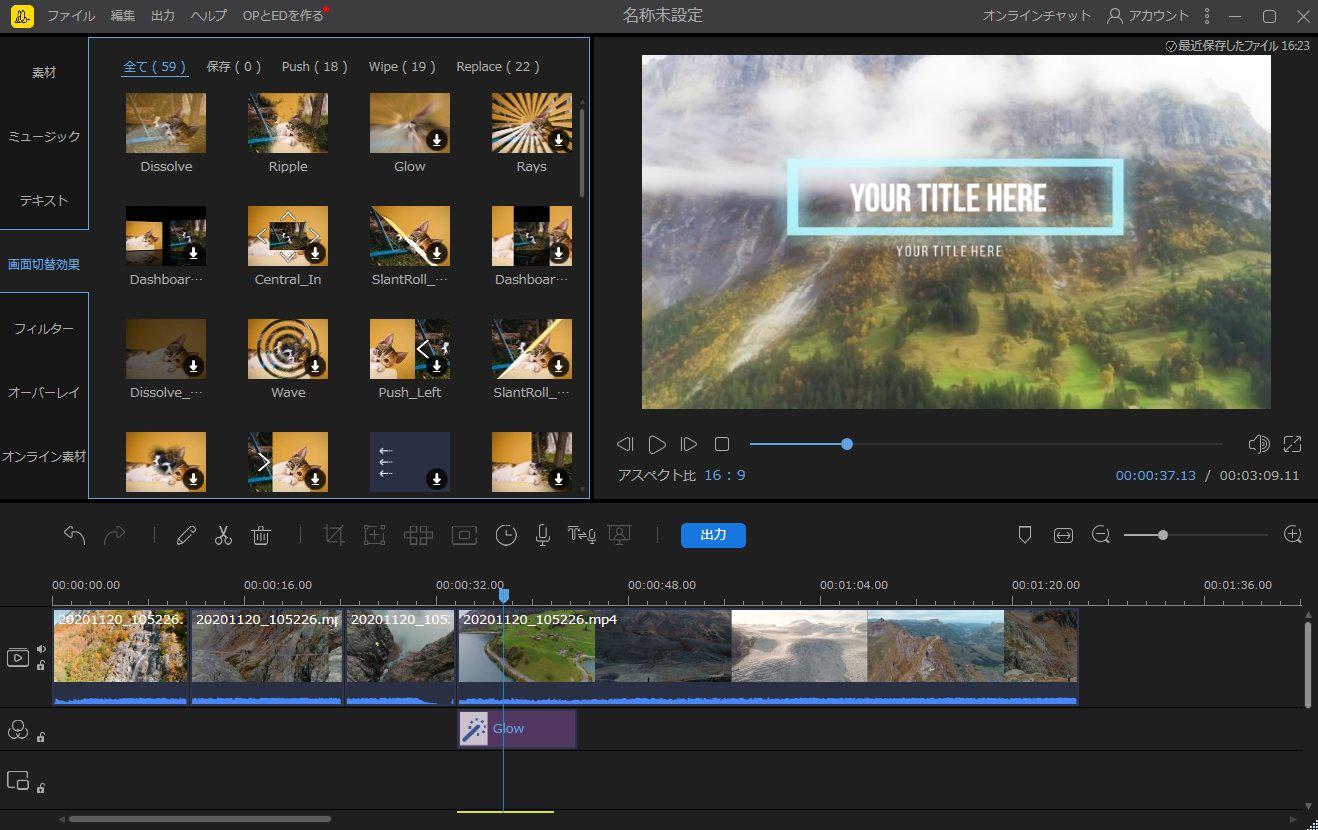The width and height of the screenshot is (1318, 830).
Task: Toggle the filter track lock
Action: (x=41, y=737)
